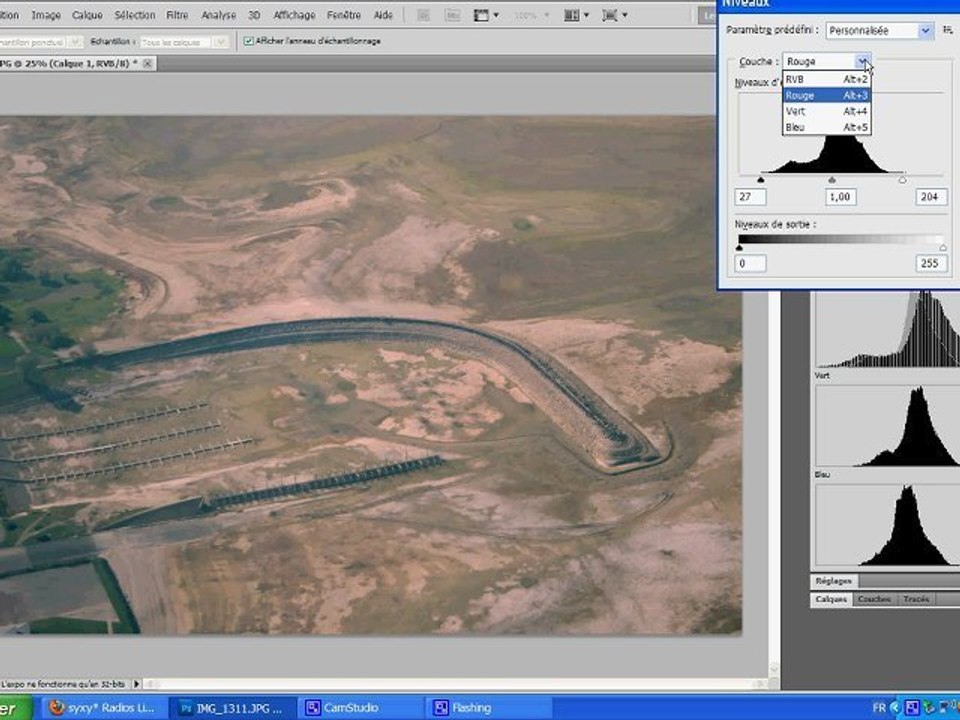This screenshot has width=960, height=720.
Task: Open the Filtre menu
Action: [x=177, y=15]
